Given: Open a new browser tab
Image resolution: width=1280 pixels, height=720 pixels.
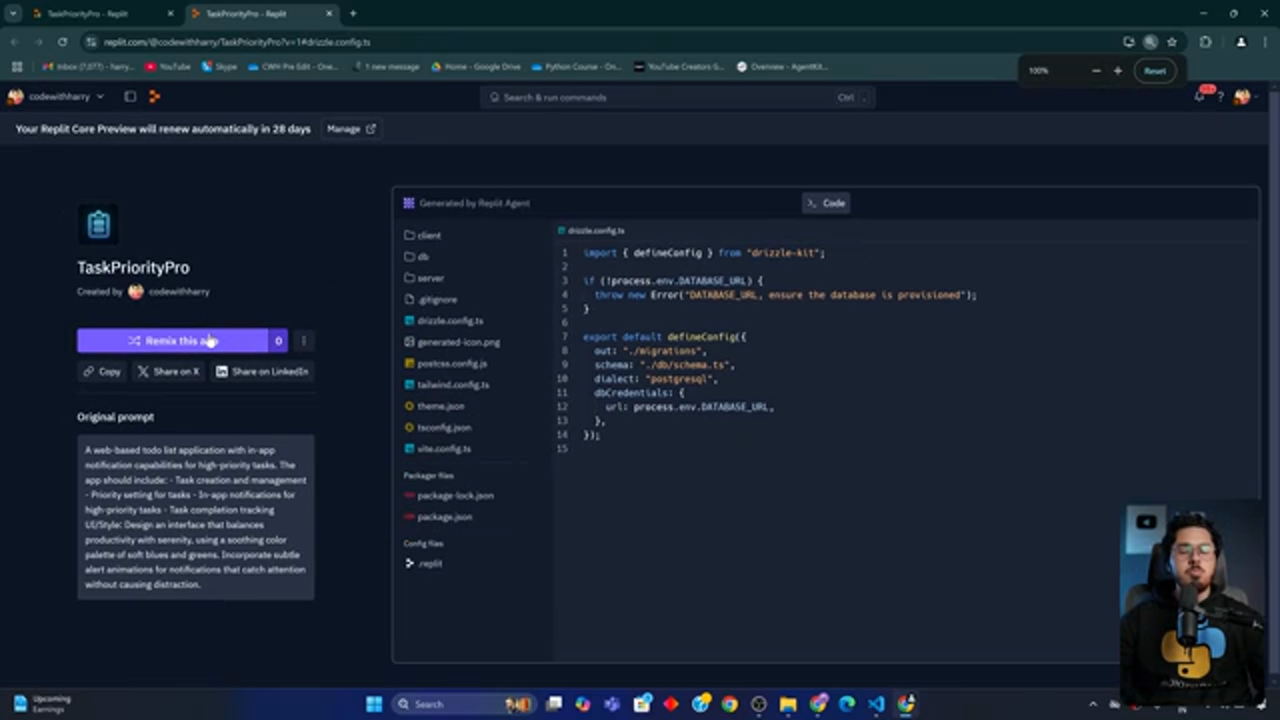Looking at the screenshot, I should coord(353,14).
